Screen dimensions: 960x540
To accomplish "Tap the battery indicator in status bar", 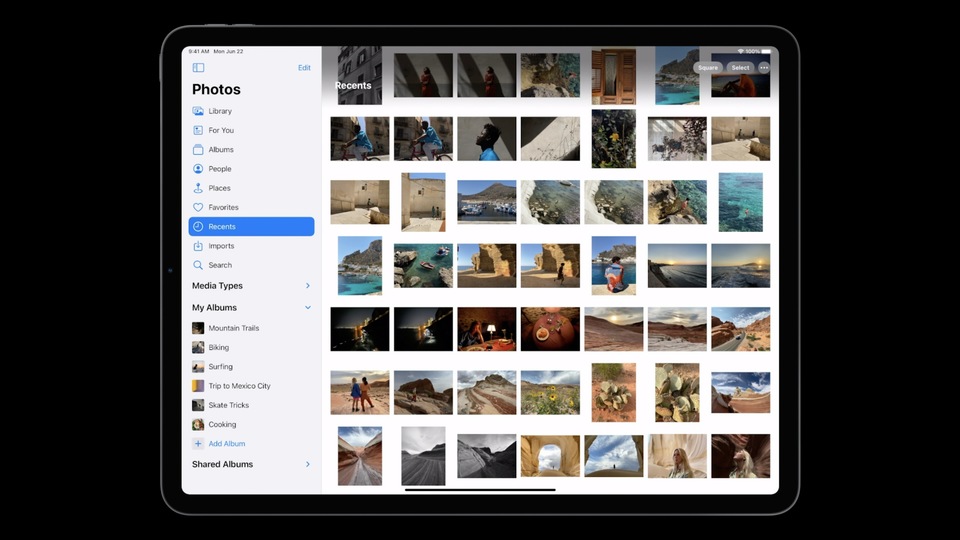I will (766, 51).
